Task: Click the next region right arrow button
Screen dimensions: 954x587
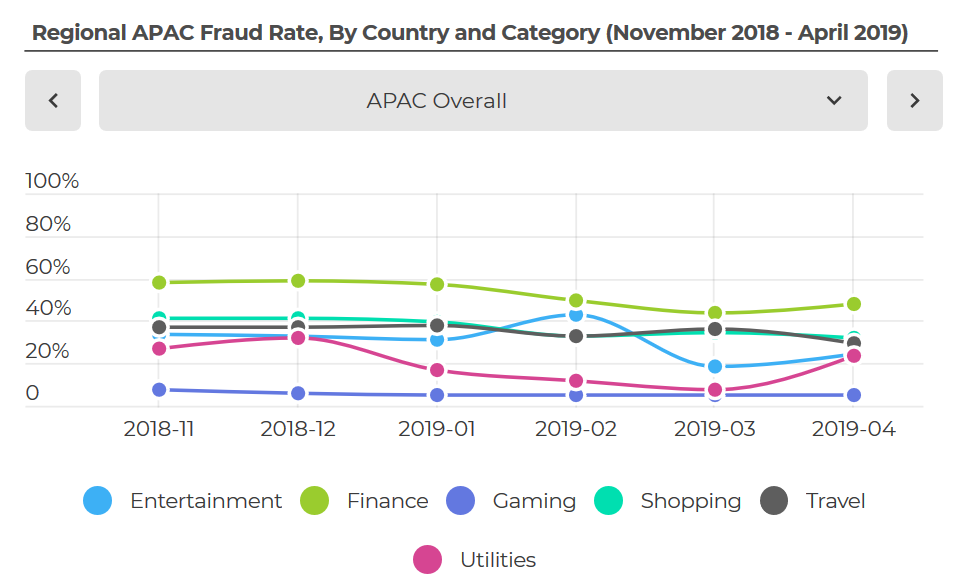Action: (x=914, y=100)
